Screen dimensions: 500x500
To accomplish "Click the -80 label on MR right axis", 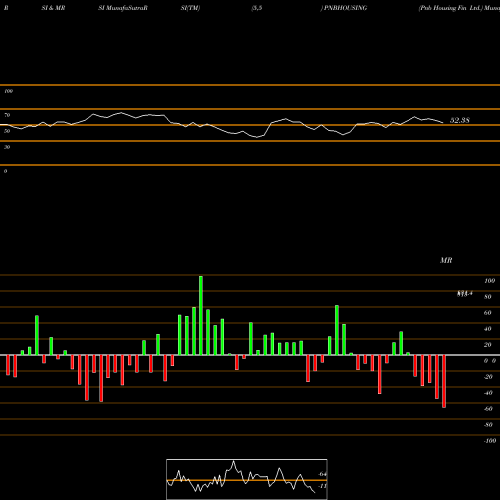I will [x=488, y=425].
